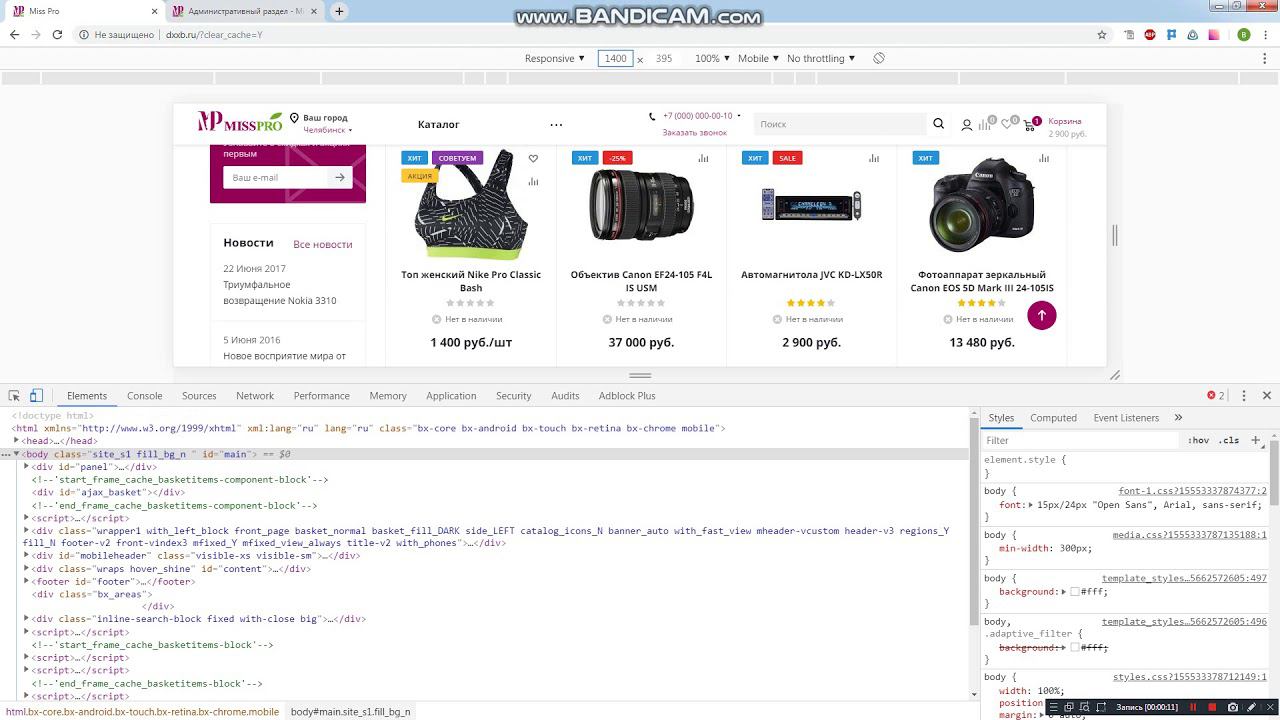The height and width of the screenshot is (720, 1280).
Task: Open the DevTools three-dot customize menu
Action: (x=1244, y=395)
